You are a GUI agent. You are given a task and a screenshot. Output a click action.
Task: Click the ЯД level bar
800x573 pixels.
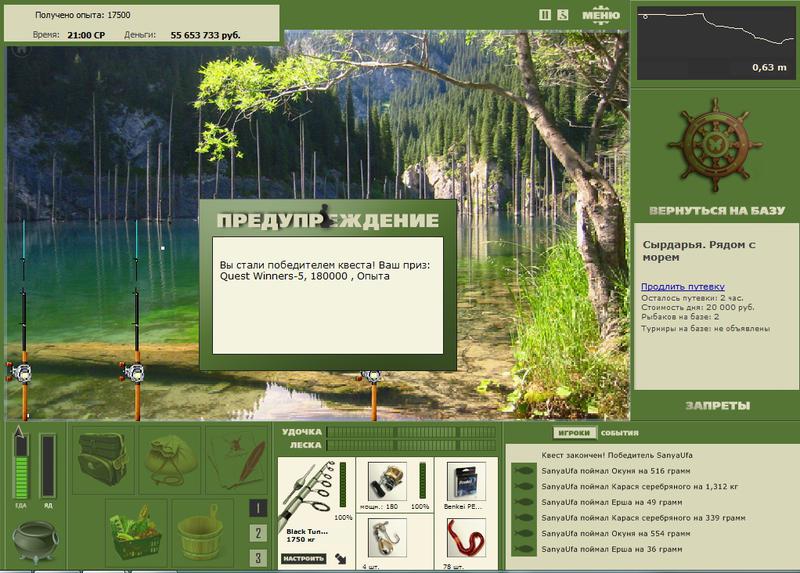coord(48,466)
